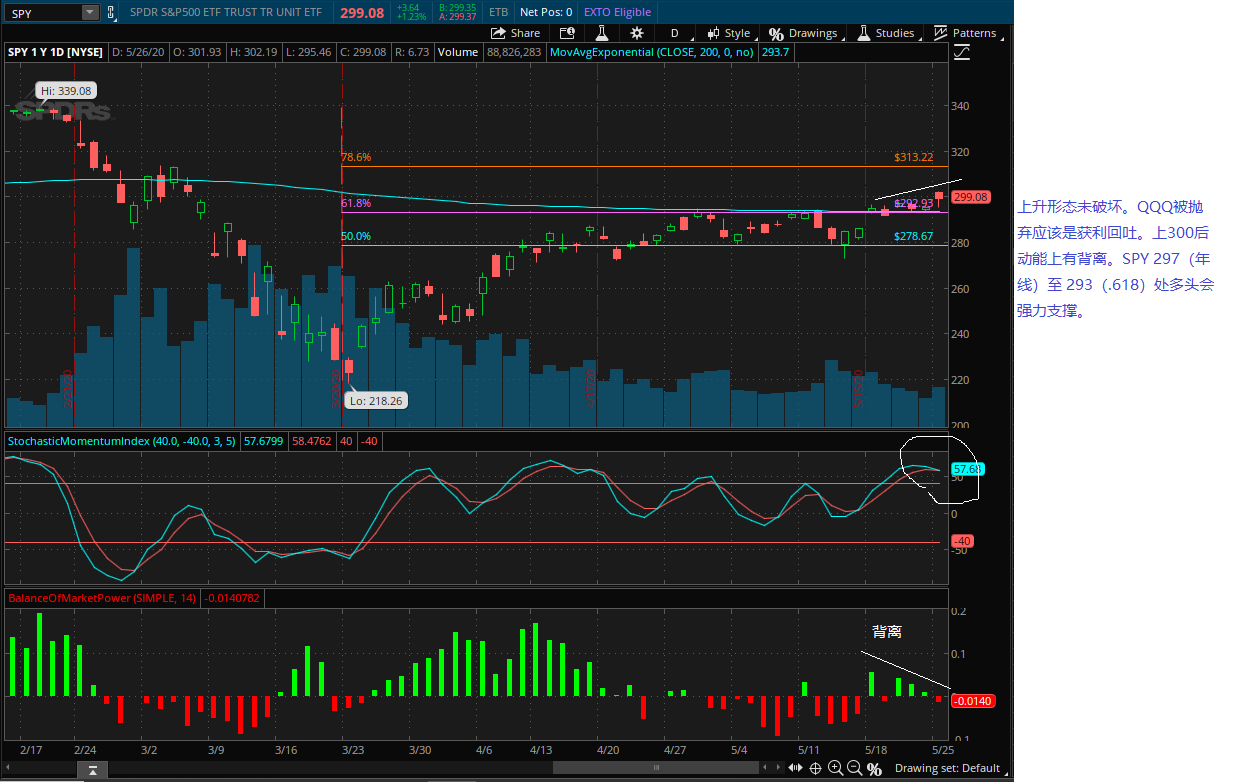
Task: Open chart settings gear icon
Action: pyautogui.click(x=636, y=33)
